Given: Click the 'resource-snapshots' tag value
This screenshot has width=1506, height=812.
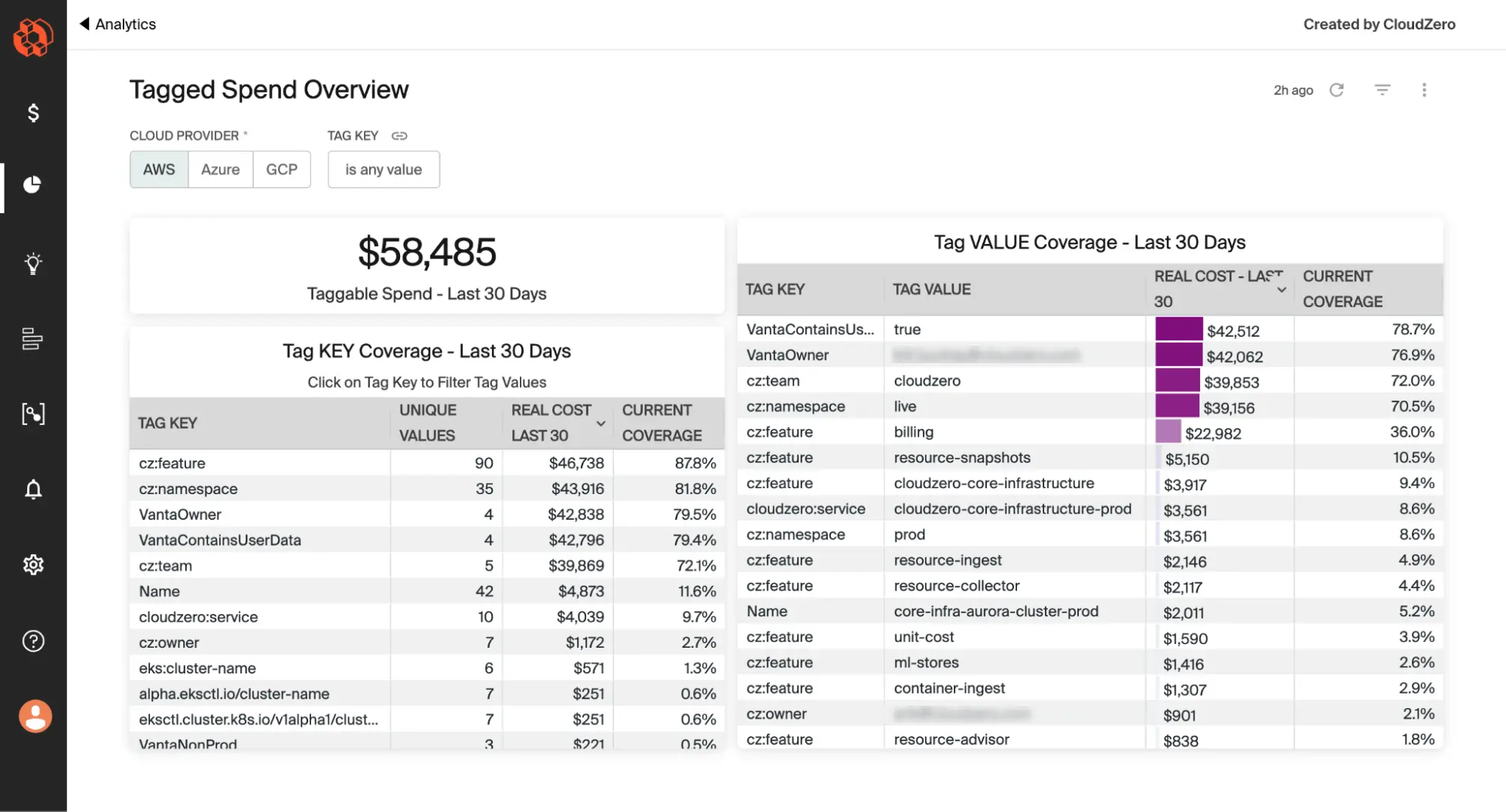Looking at the screenshot, I should 962,457.
